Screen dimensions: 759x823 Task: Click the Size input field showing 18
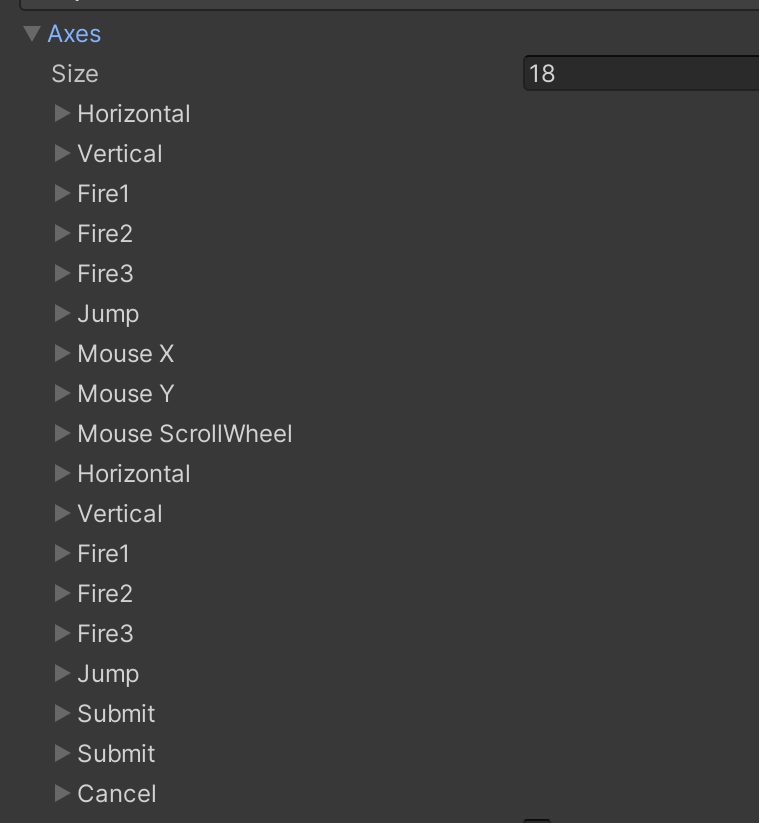640,74
